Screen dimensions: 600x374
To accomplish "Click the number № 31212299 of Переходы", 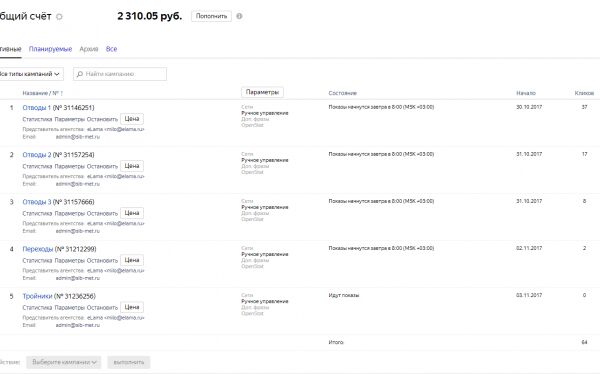I will 75,249.
